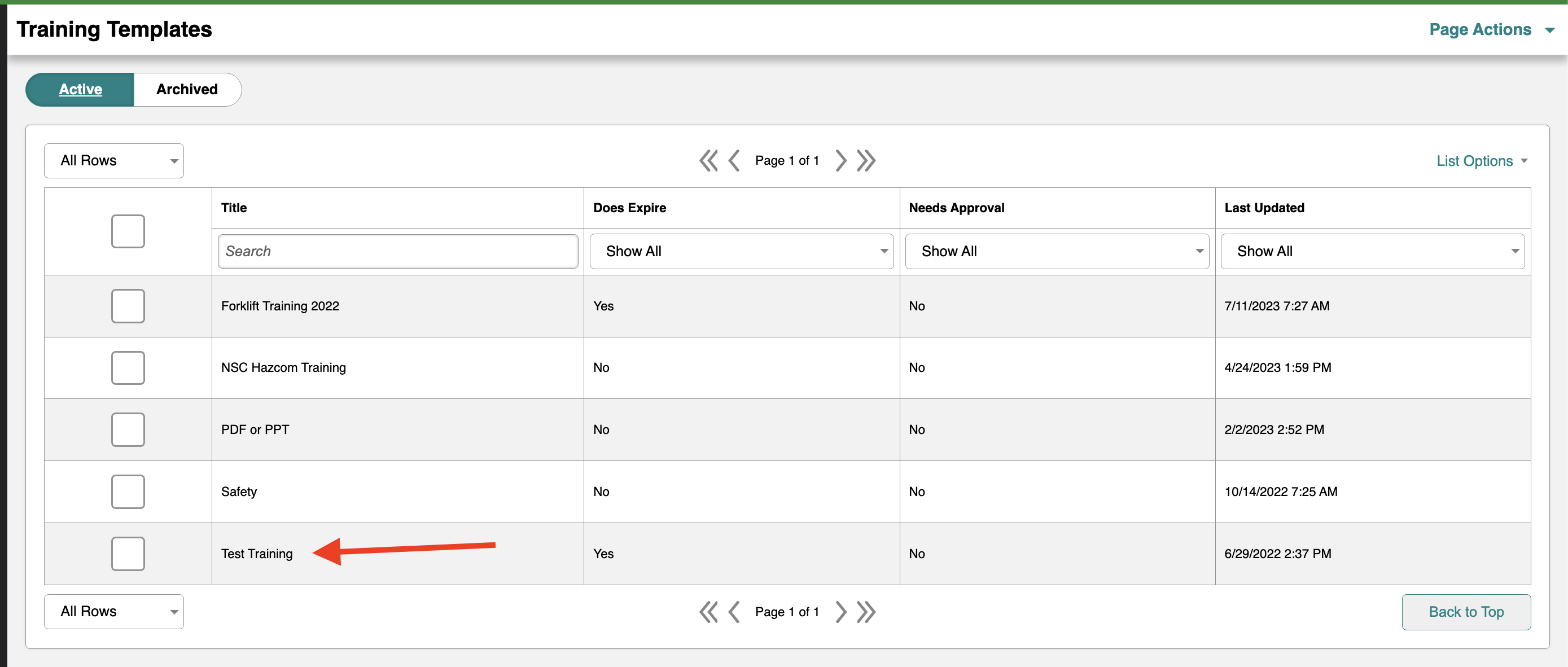Viewport: 1568px width, 667px height.
Task: Open the top All Rows dropdown
Action: [114, 161]
